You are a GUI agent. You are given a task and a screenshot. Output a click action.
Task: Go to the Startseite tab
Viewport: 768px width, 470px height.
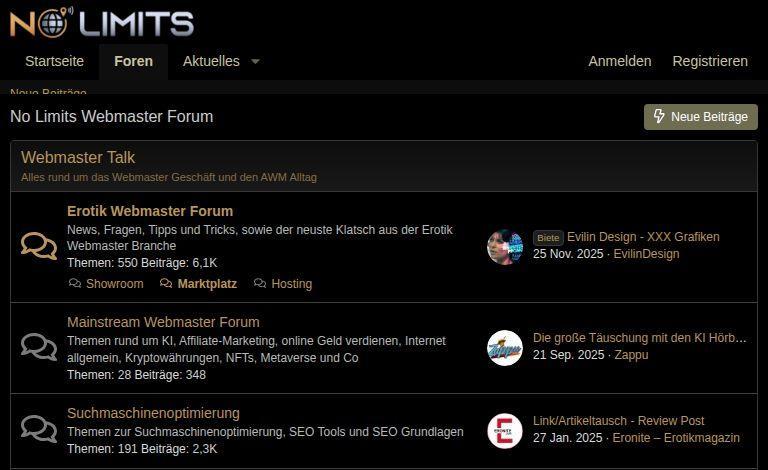click(55, 61)
